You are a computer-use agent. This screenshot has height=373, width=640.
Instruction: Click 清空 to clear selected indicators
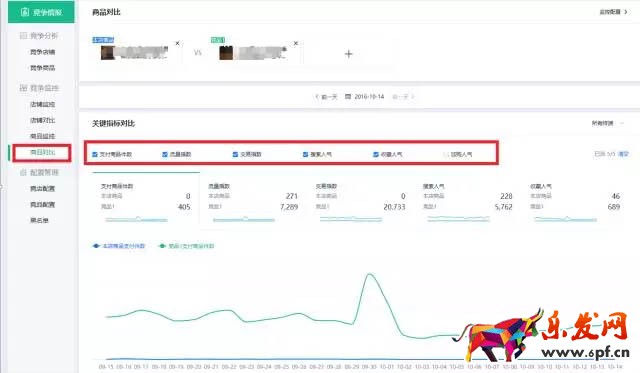(x=623, y=154)
